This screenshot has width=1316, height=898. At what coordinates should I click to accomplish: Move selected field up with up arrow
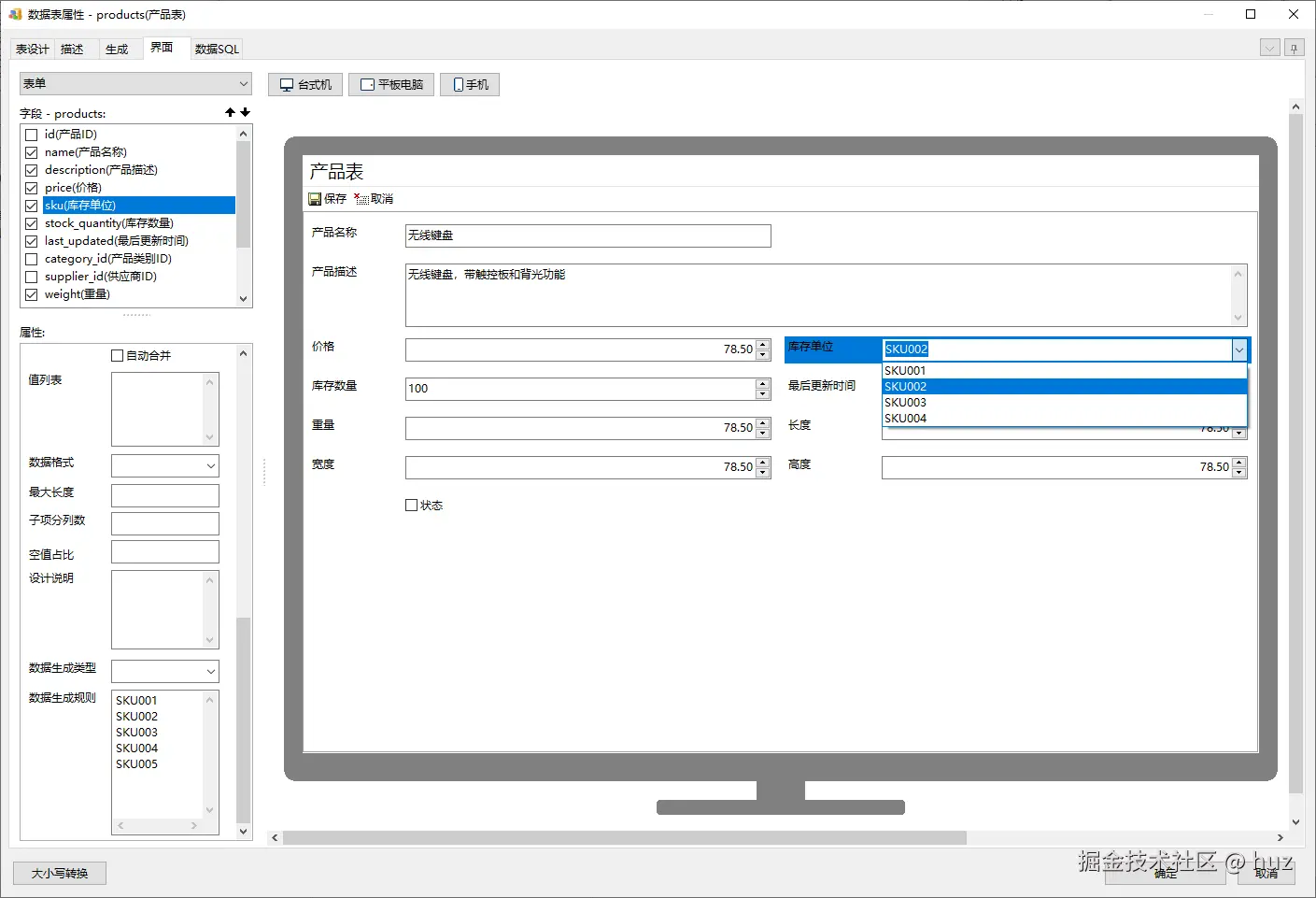tap(230, 112)
